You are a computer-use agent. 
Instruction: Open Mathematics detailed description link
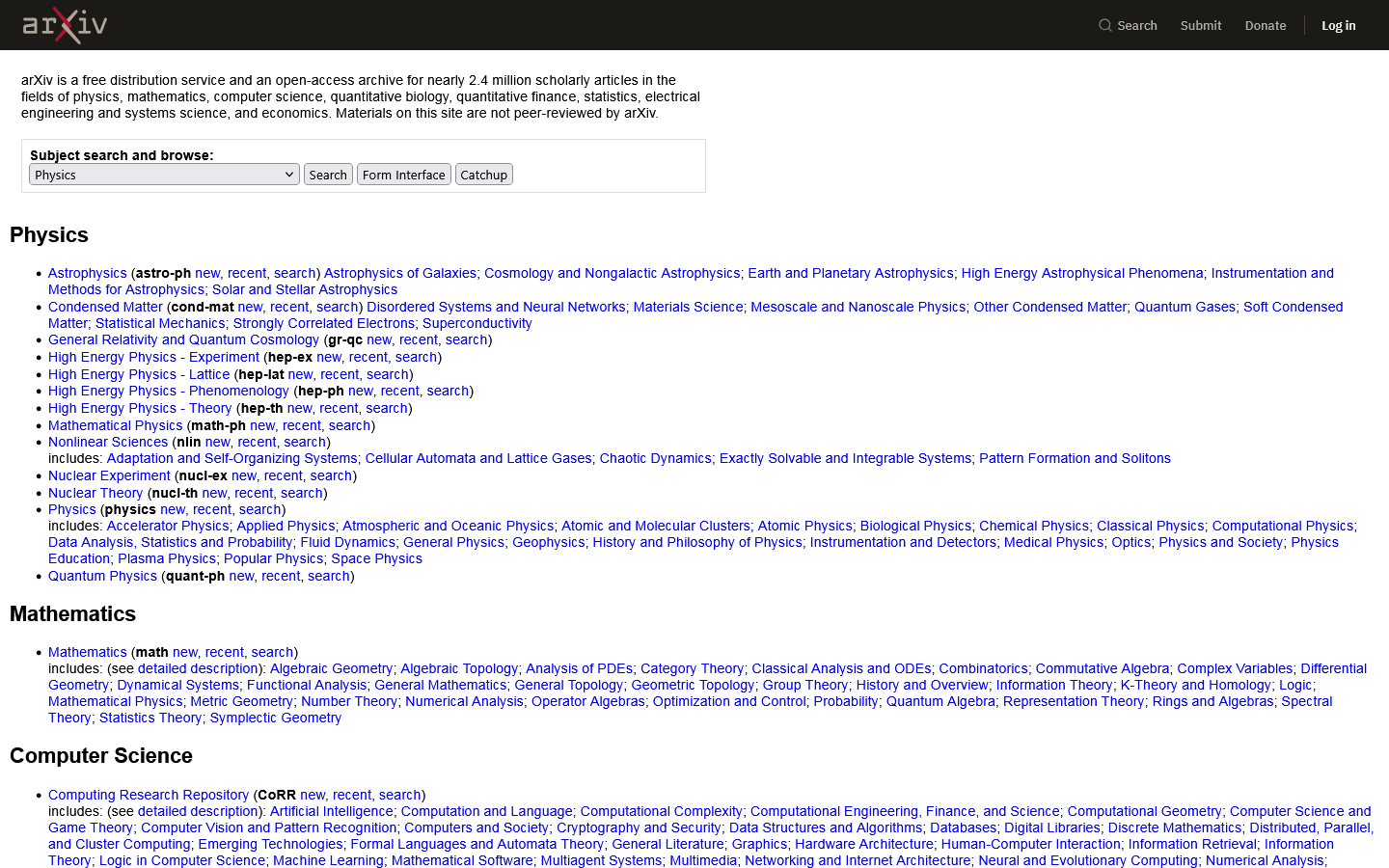198,668
